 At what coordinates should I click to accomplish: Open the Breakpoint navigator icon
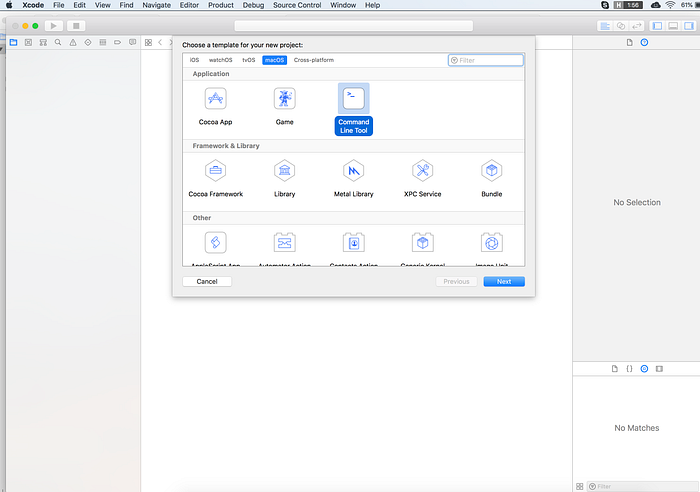point(117,42)
